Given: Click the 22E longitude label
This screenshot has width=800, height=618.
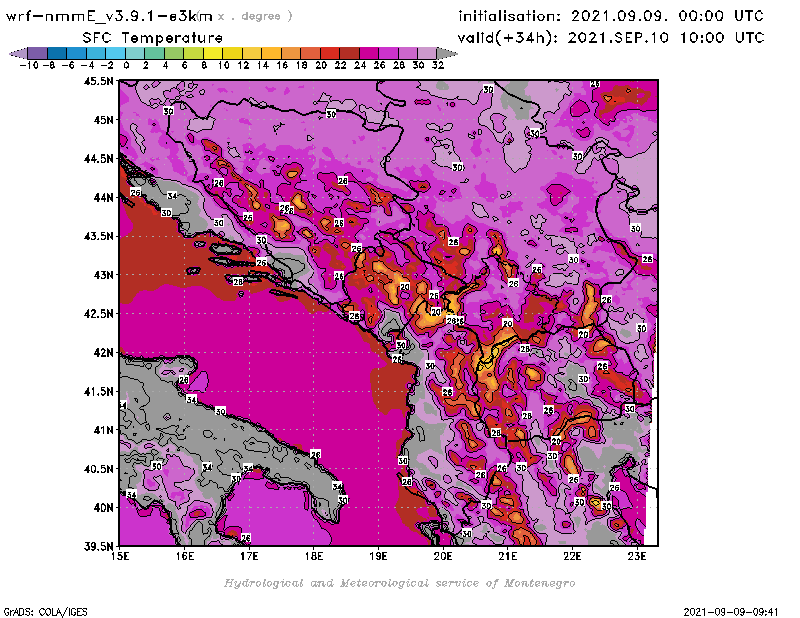Looking at the screenshot, I should 572,556.
